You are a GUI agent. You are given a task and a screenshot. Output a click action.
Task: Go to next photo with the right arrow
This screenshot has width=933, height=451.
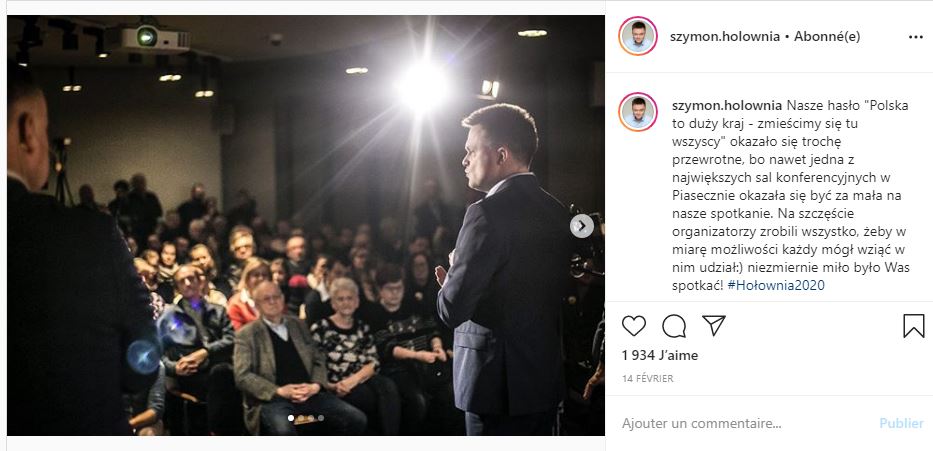(582, 226)
